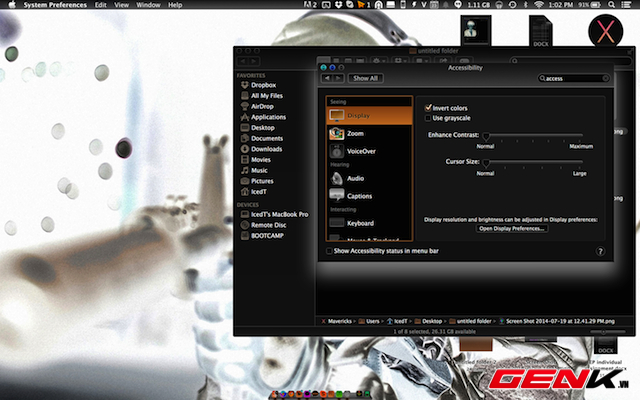Open the Edit menu

pos(100,5)
